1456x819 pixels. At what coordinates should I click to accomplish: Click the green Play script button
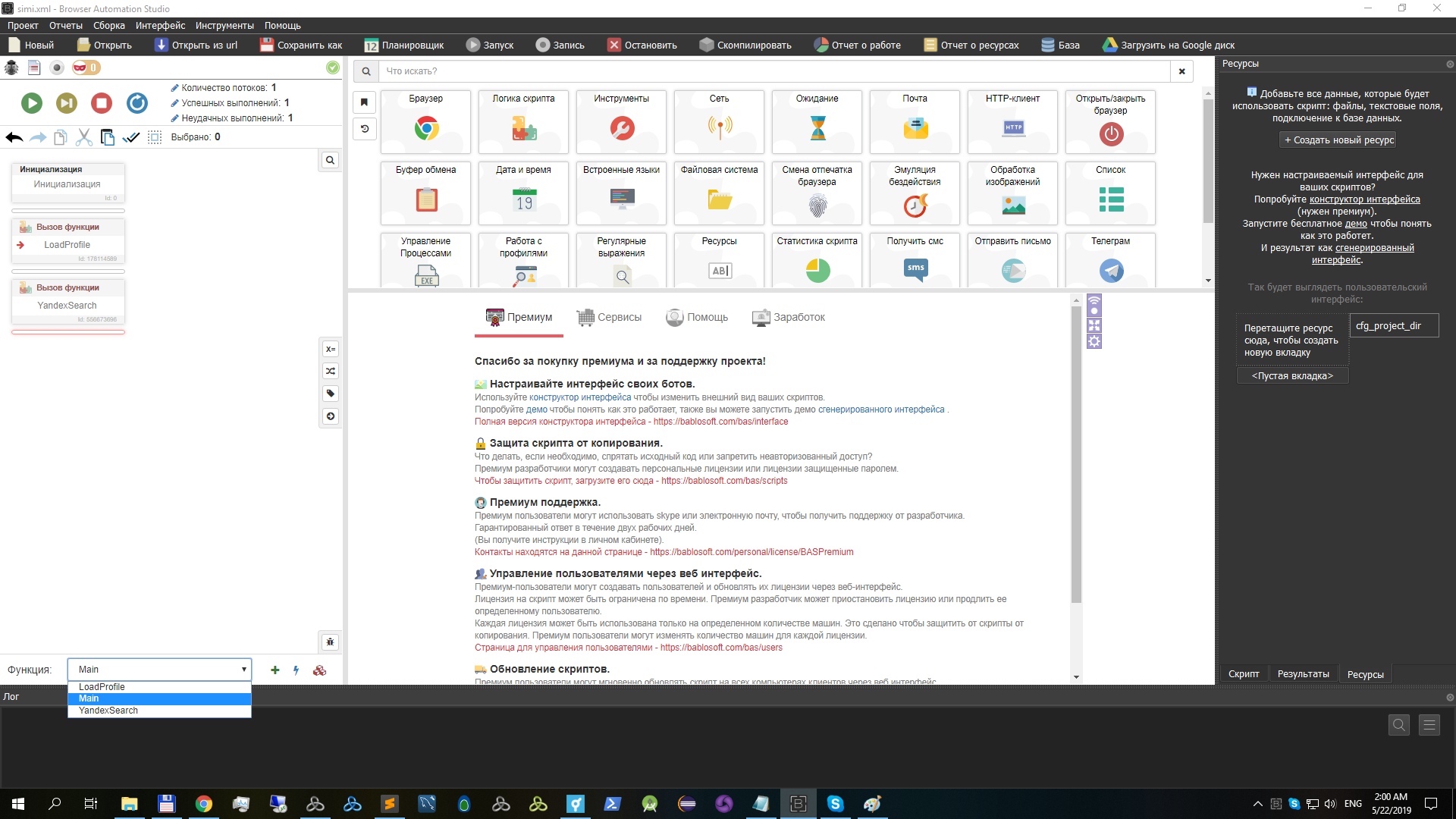click(x=32, y=103)
